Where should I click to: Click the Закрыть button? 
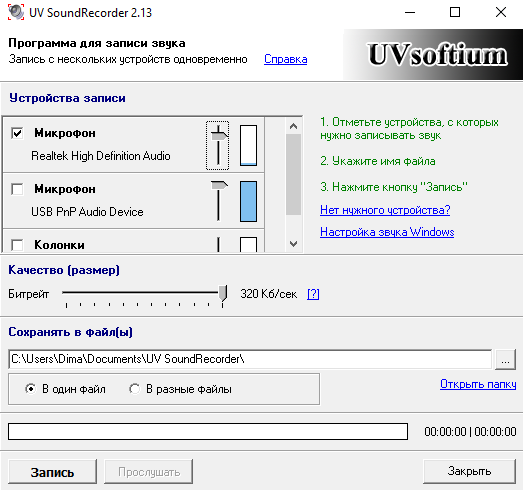click(469, 471)
